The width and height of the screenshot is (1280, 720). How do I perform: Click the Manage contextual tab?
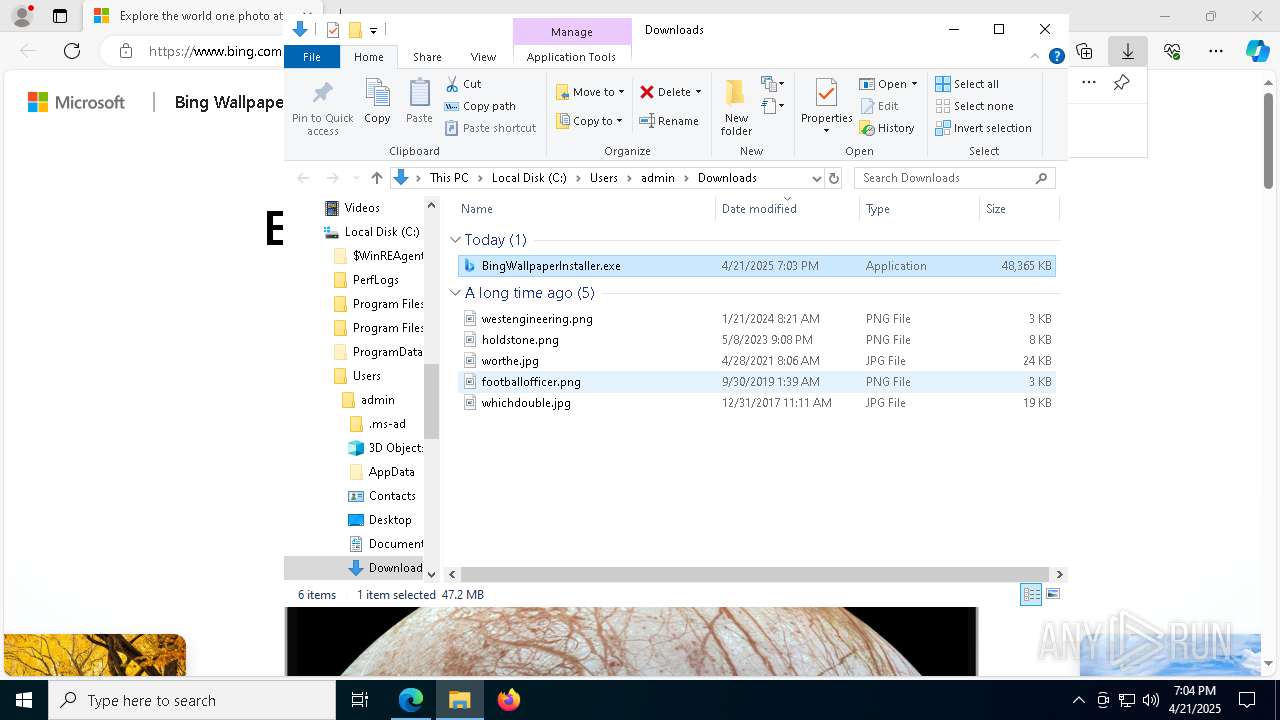click(x=572, y=32)
